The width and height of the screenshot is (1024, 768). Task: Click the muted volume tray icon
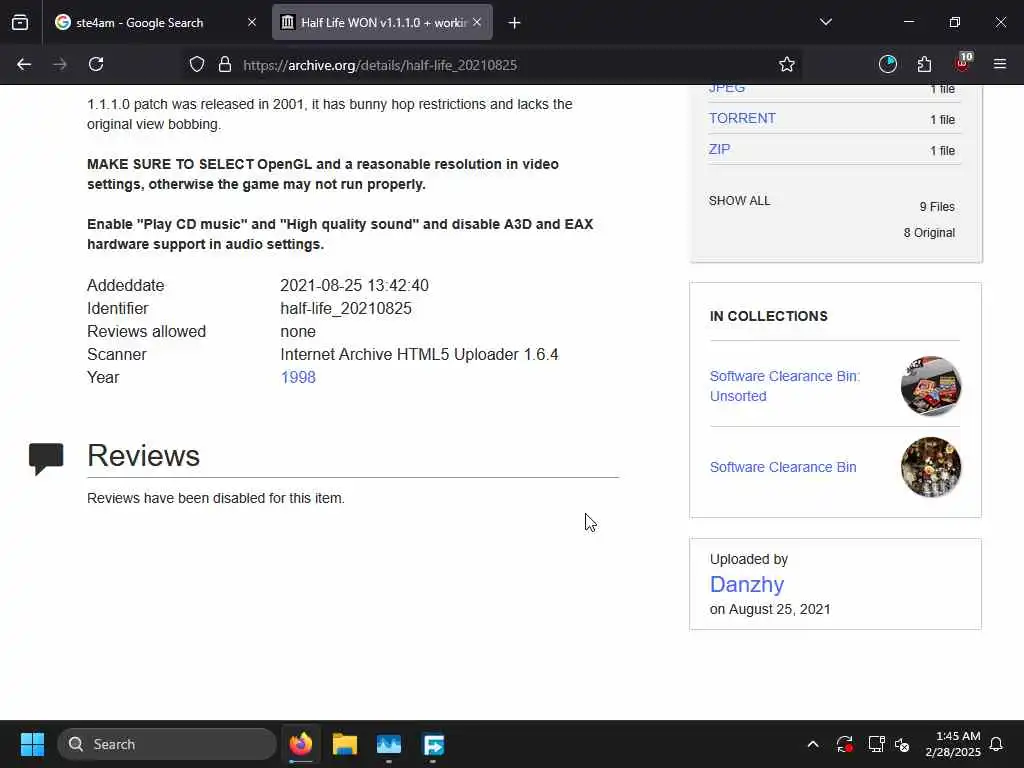click(902, 744)
